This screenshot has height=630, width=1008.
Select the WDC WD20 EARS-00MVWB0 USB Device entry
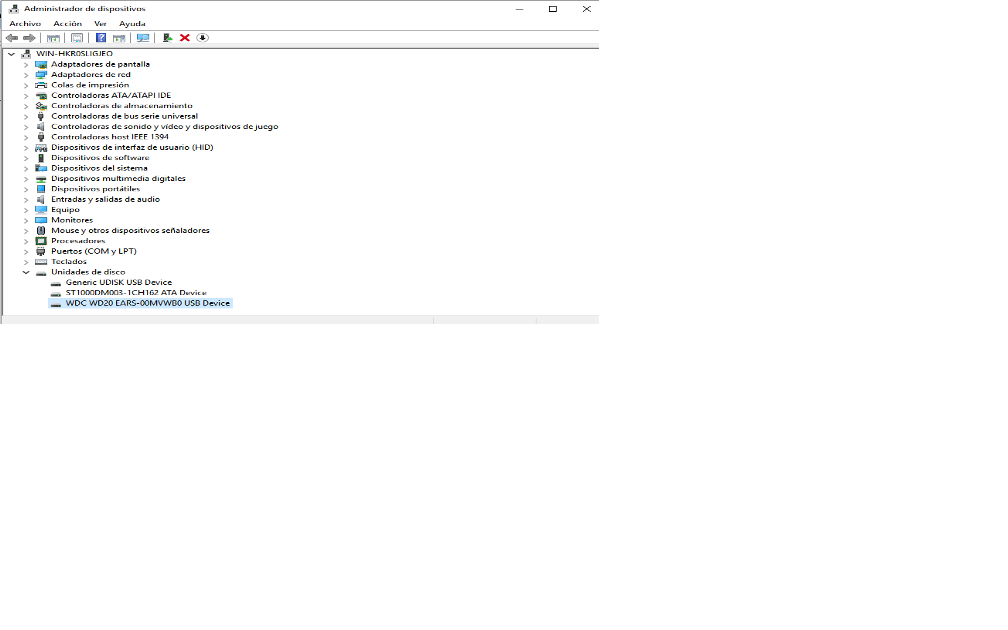click(147, 303)
